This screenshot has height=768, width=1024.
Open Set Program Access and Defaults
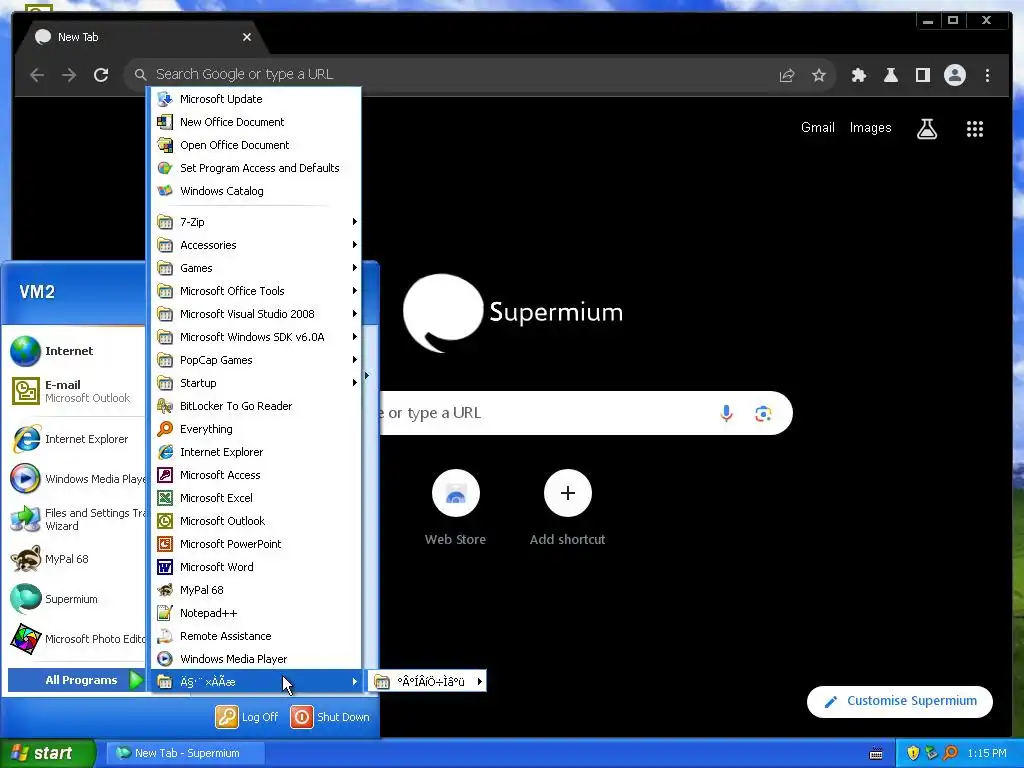[x=256, y=168]
